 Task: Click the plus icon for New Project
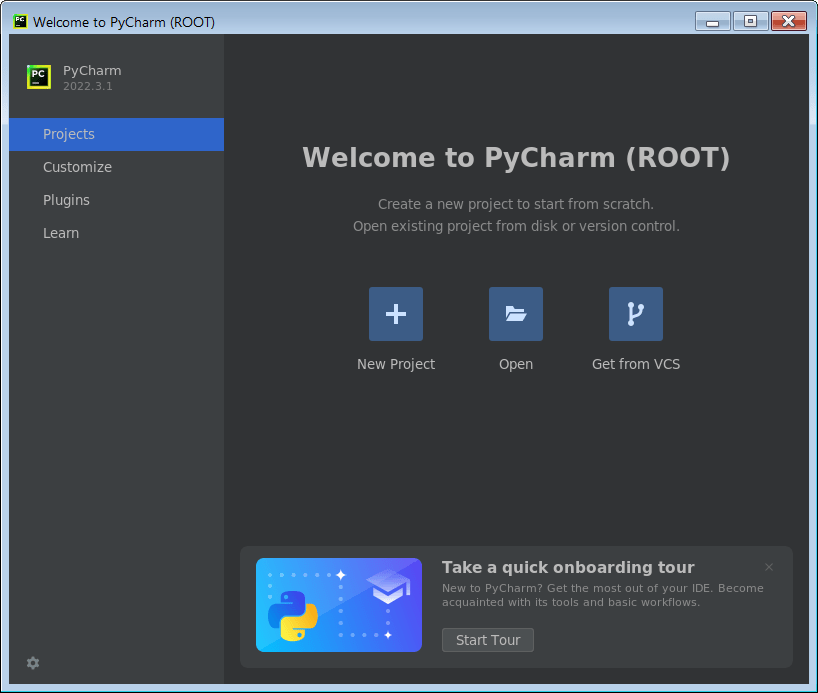click(x=396, y=314)
